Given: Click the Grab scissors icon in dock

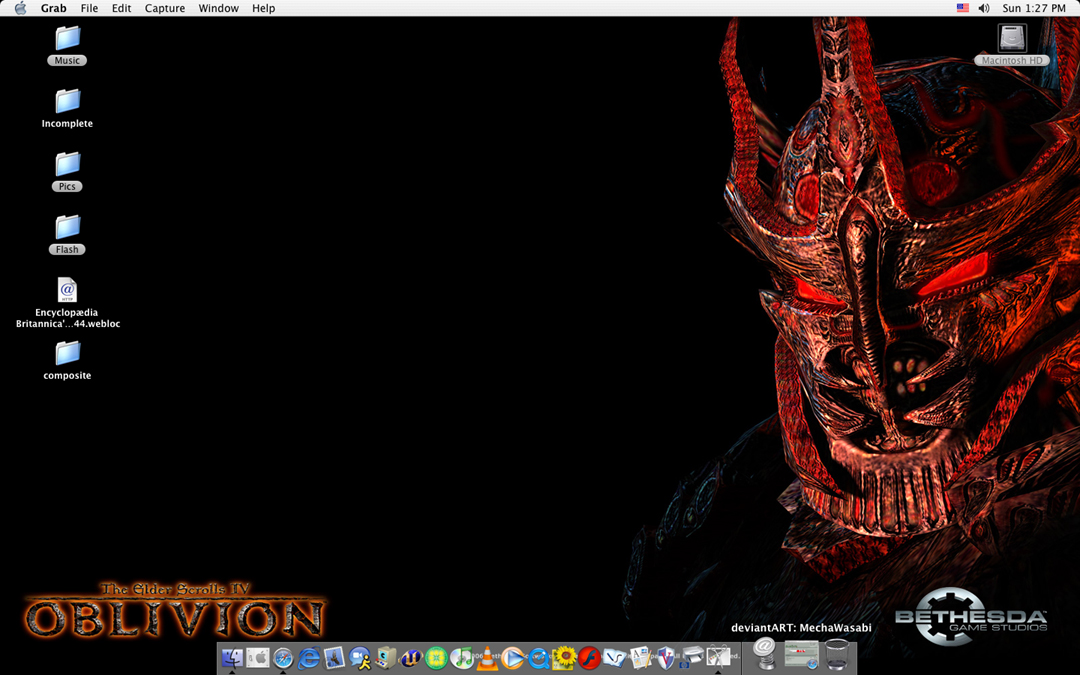Looking at the screenshot, I should [717, 657].
